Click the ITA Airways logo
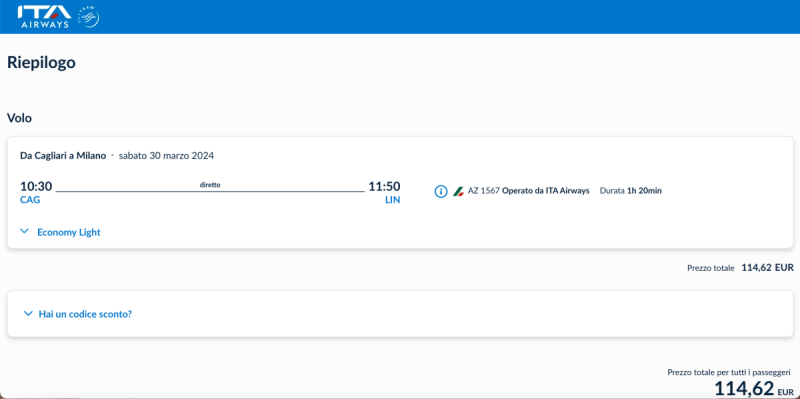 point(43,17)
